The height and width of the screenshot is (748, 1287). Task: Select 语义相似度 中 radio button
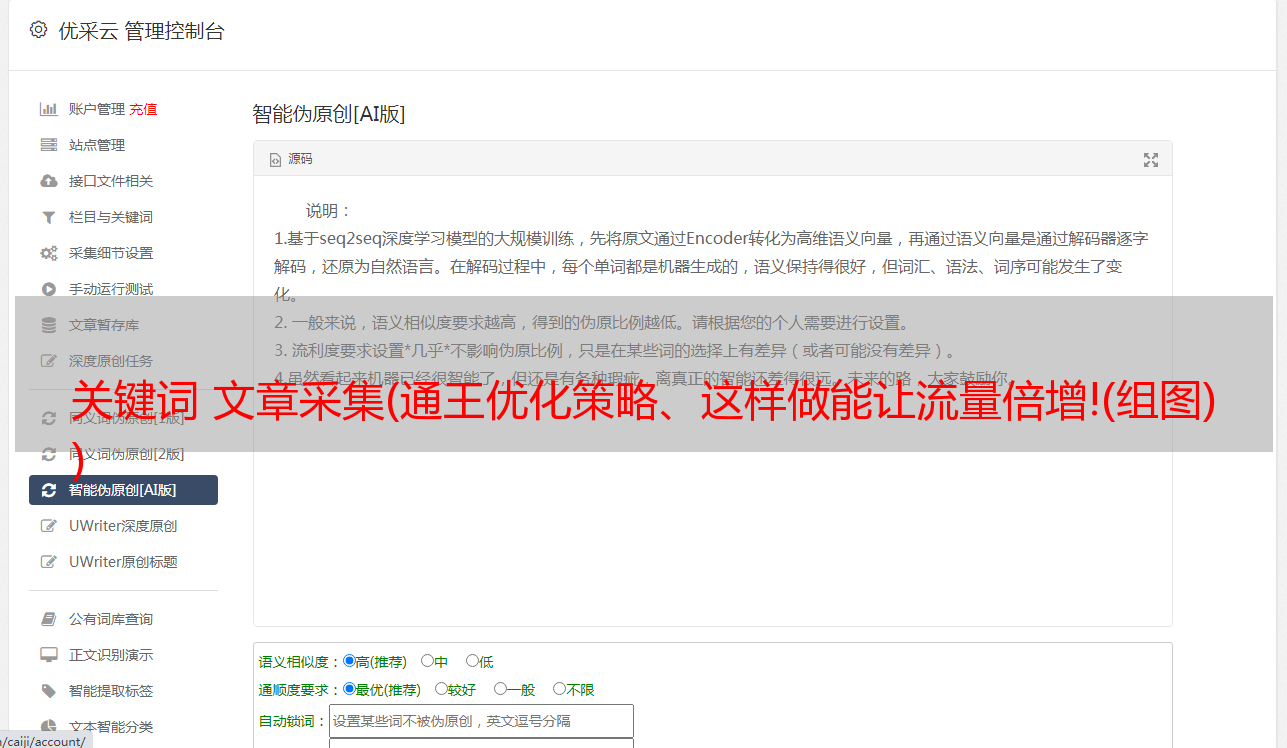tap(427, 661)
